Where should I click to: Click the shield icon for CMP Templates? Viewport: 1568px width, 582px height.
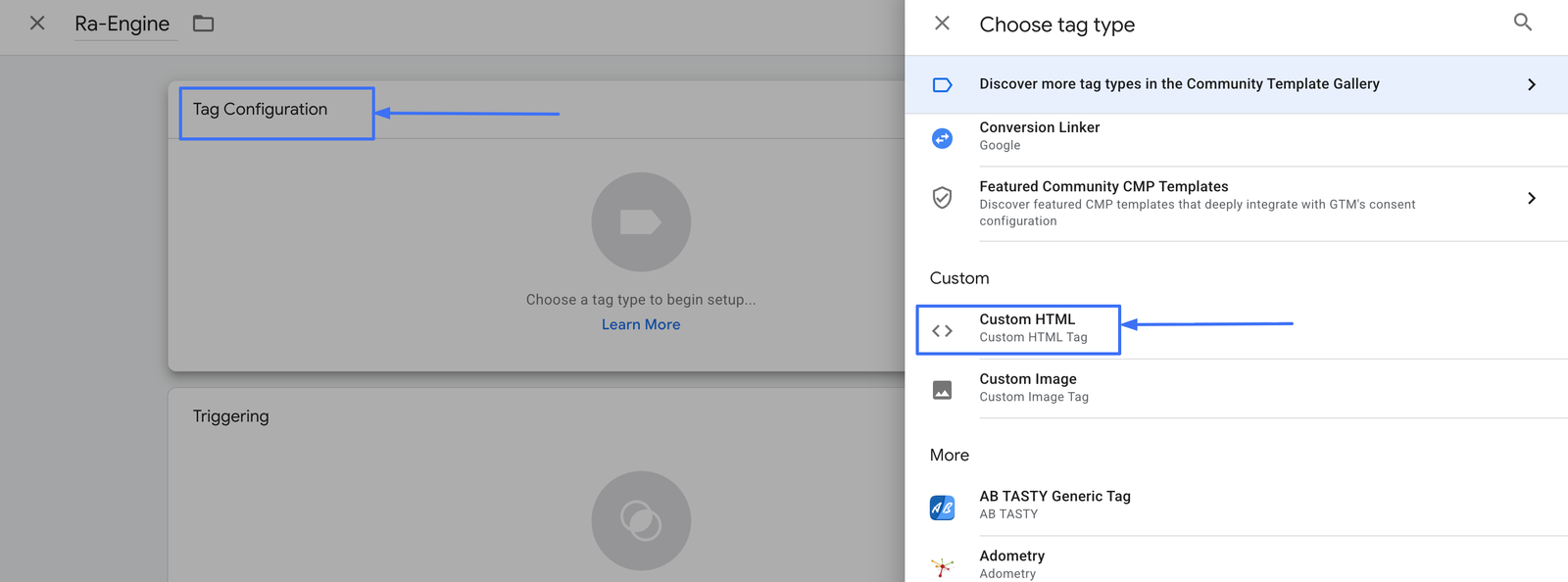pyautogui.click(x=942, y=198)
